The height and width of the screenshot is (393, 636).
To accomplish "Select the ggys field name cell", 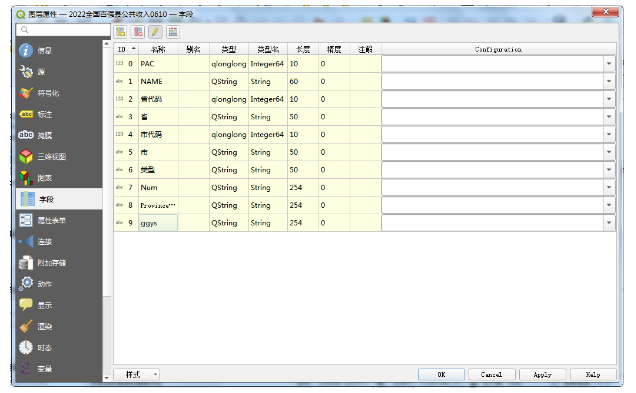I will tap(158, 223).
